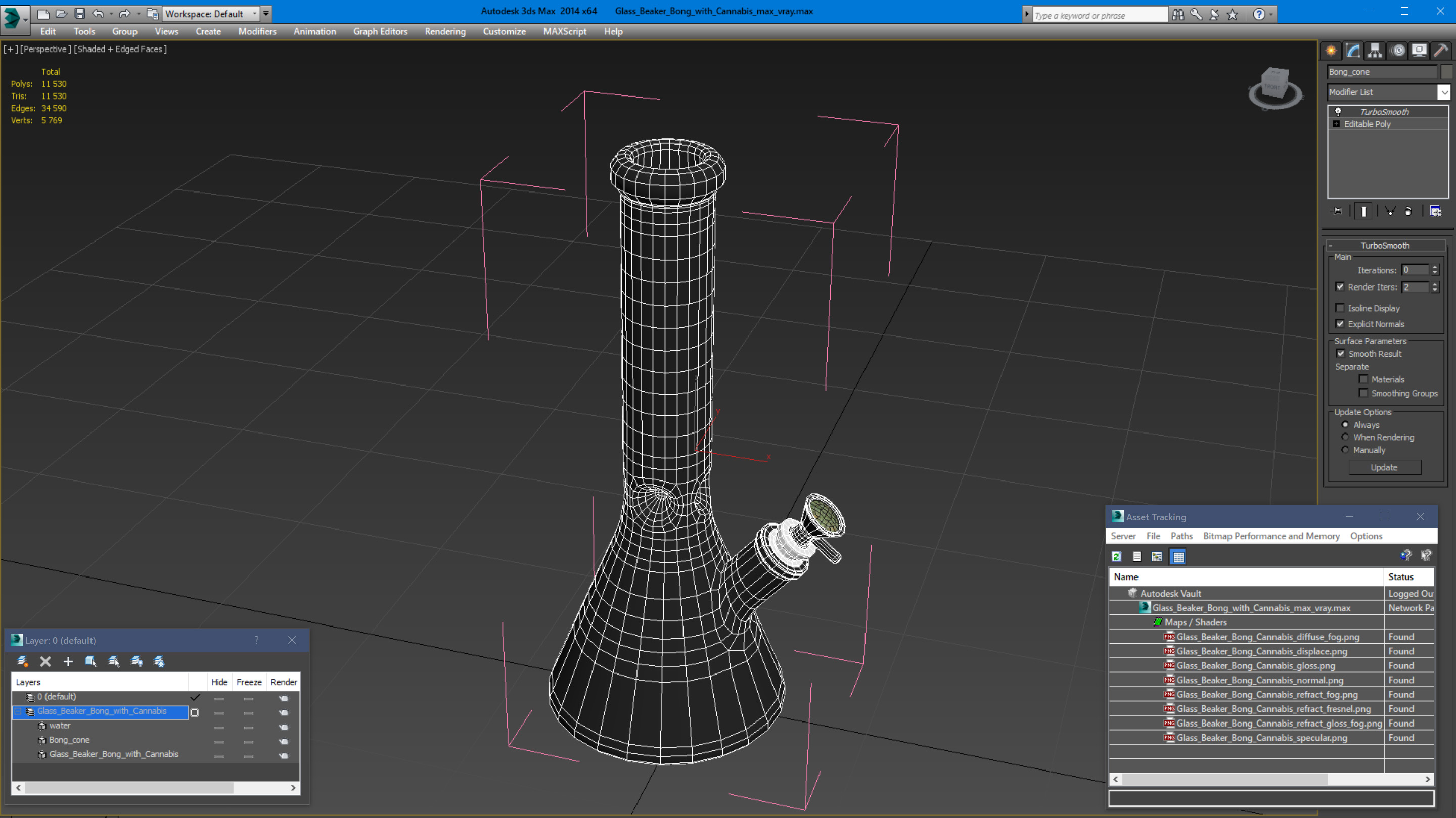Click Add Selected Objects plus icon
Screen dimensions: 1456x818
(68, 661)
